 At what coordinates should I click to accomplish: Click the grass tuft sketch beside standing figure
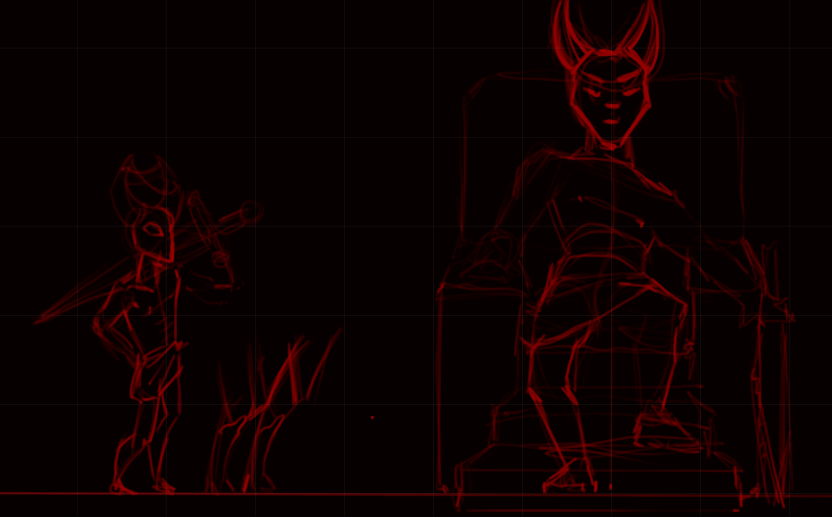pos(273,411)
